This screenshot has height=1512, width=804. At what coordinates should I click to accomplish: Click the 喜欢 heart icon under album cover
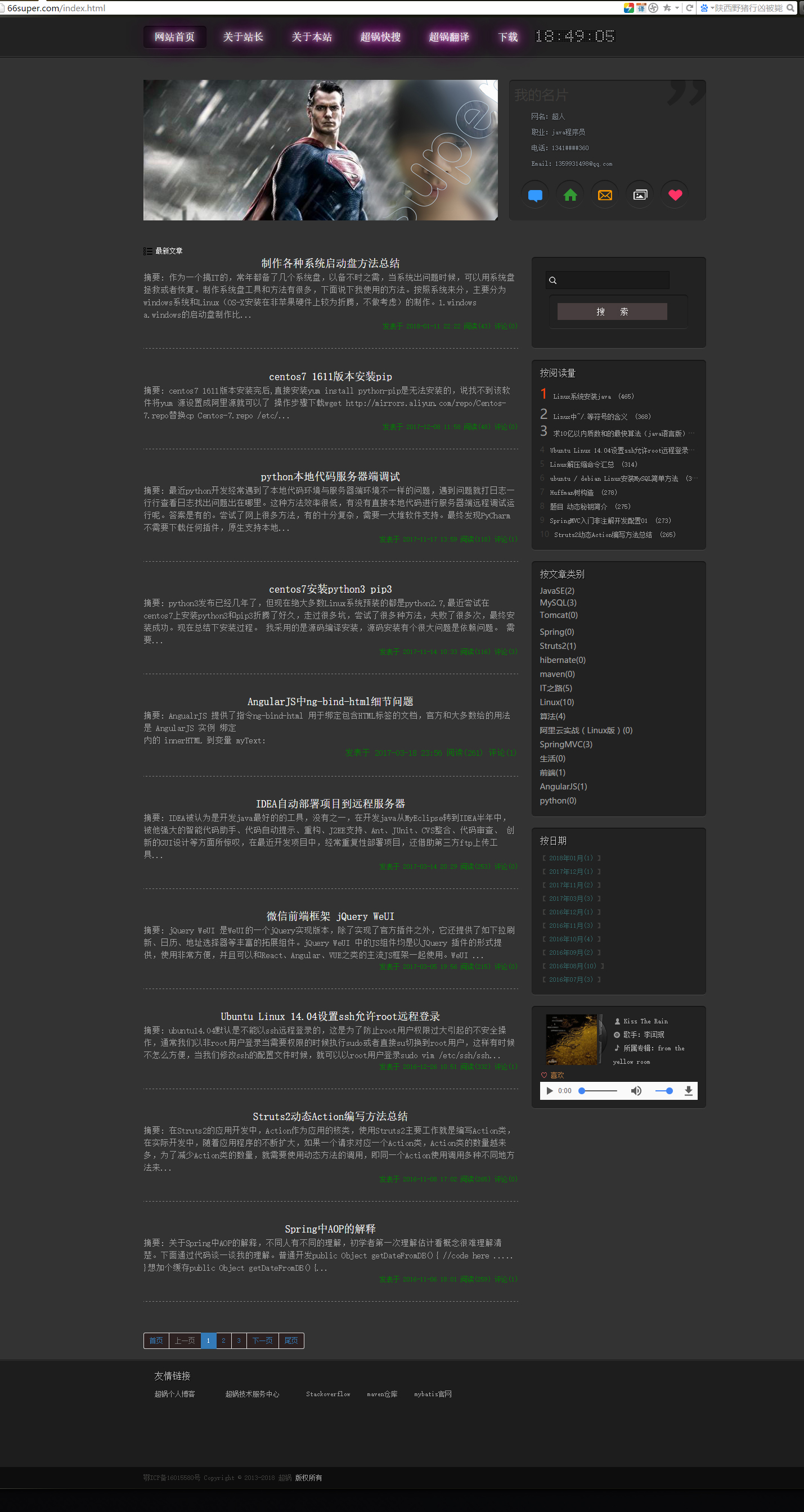pos(544,1075)
